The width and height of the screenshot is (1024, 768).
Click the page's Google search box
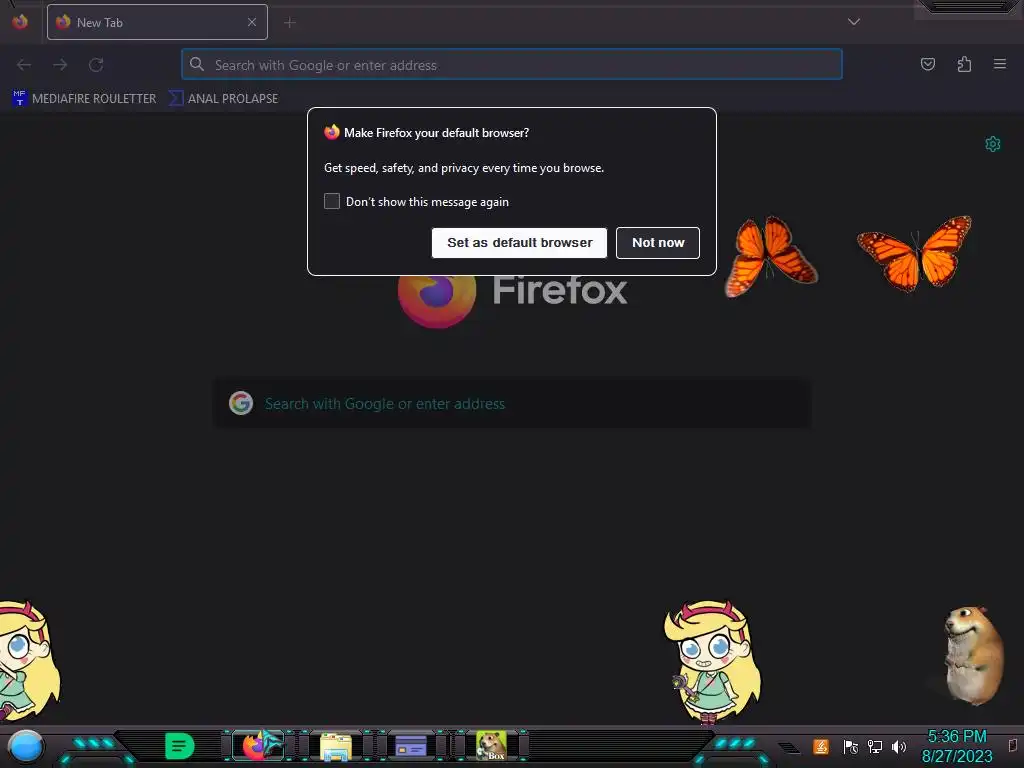(x=513, y=404)
